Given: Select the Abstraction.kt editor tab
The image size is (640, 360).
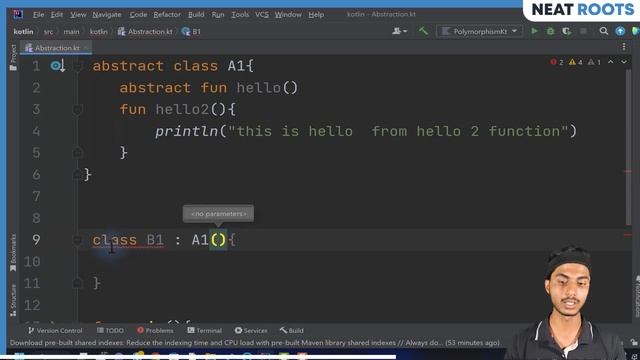Looking at the screenshot, I should [57, 48].
